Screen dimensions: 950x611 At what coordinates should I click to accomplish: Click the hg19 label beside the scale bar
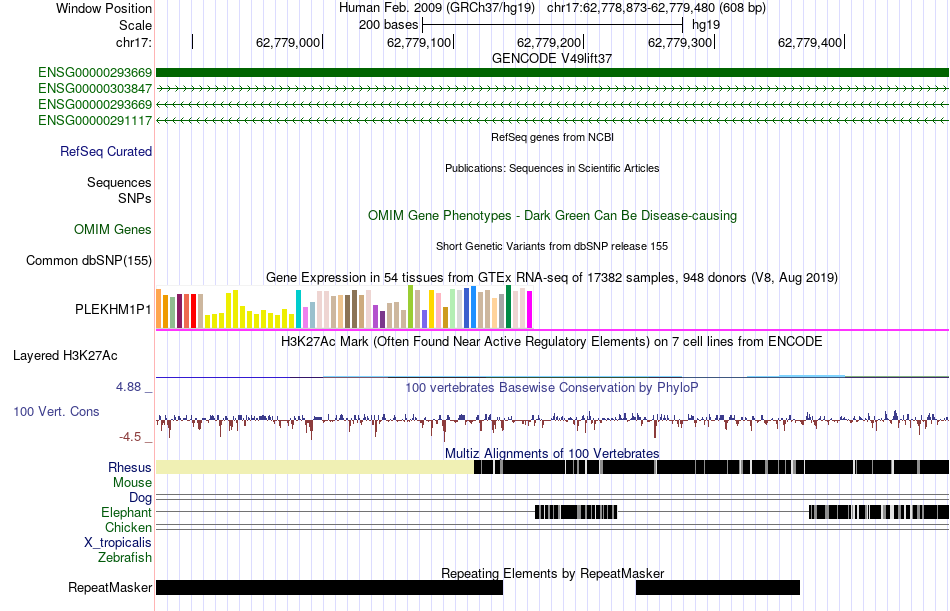coord(706,25)
